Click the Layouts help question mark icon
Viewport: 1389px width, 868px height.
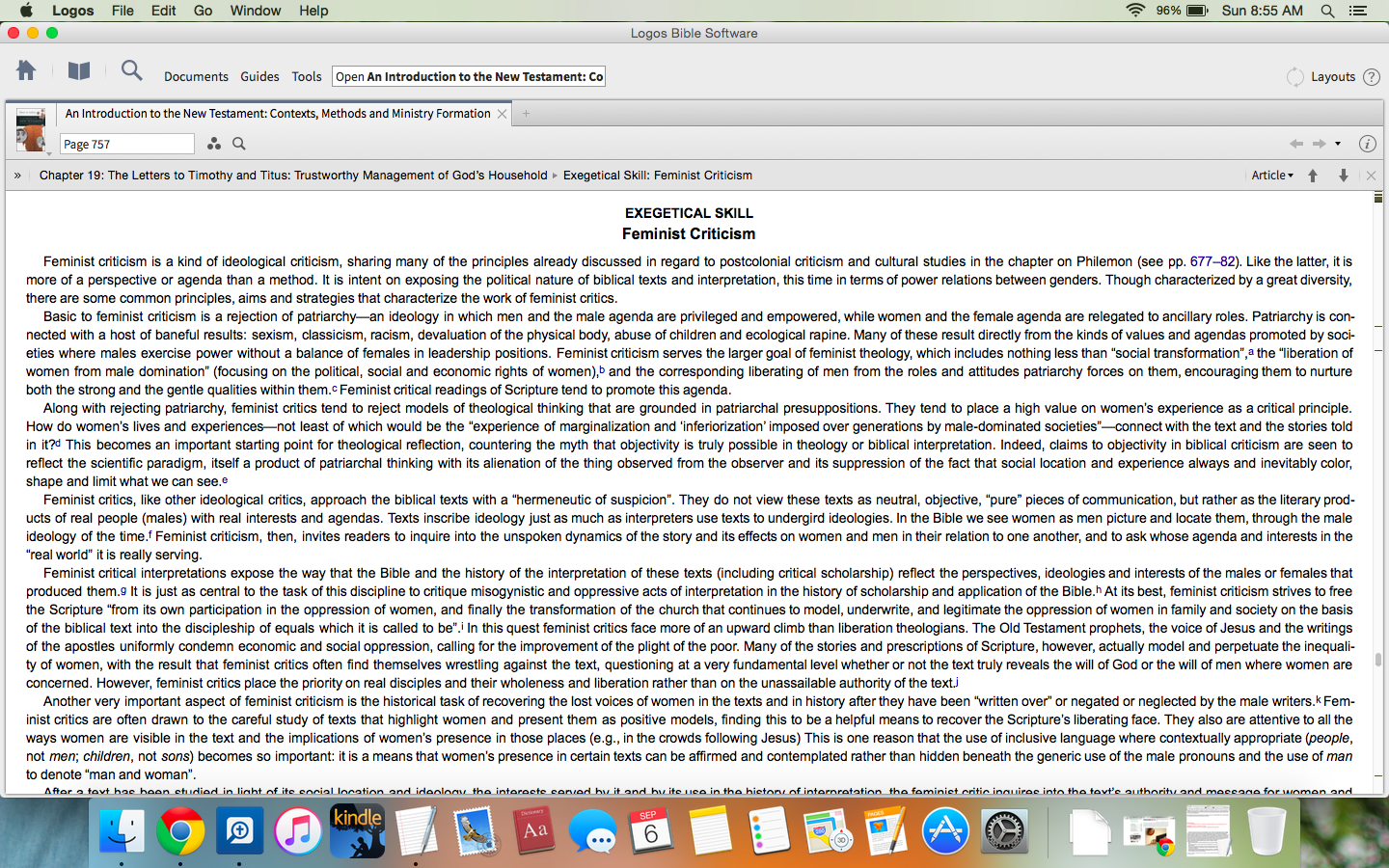pos(1371,77)
